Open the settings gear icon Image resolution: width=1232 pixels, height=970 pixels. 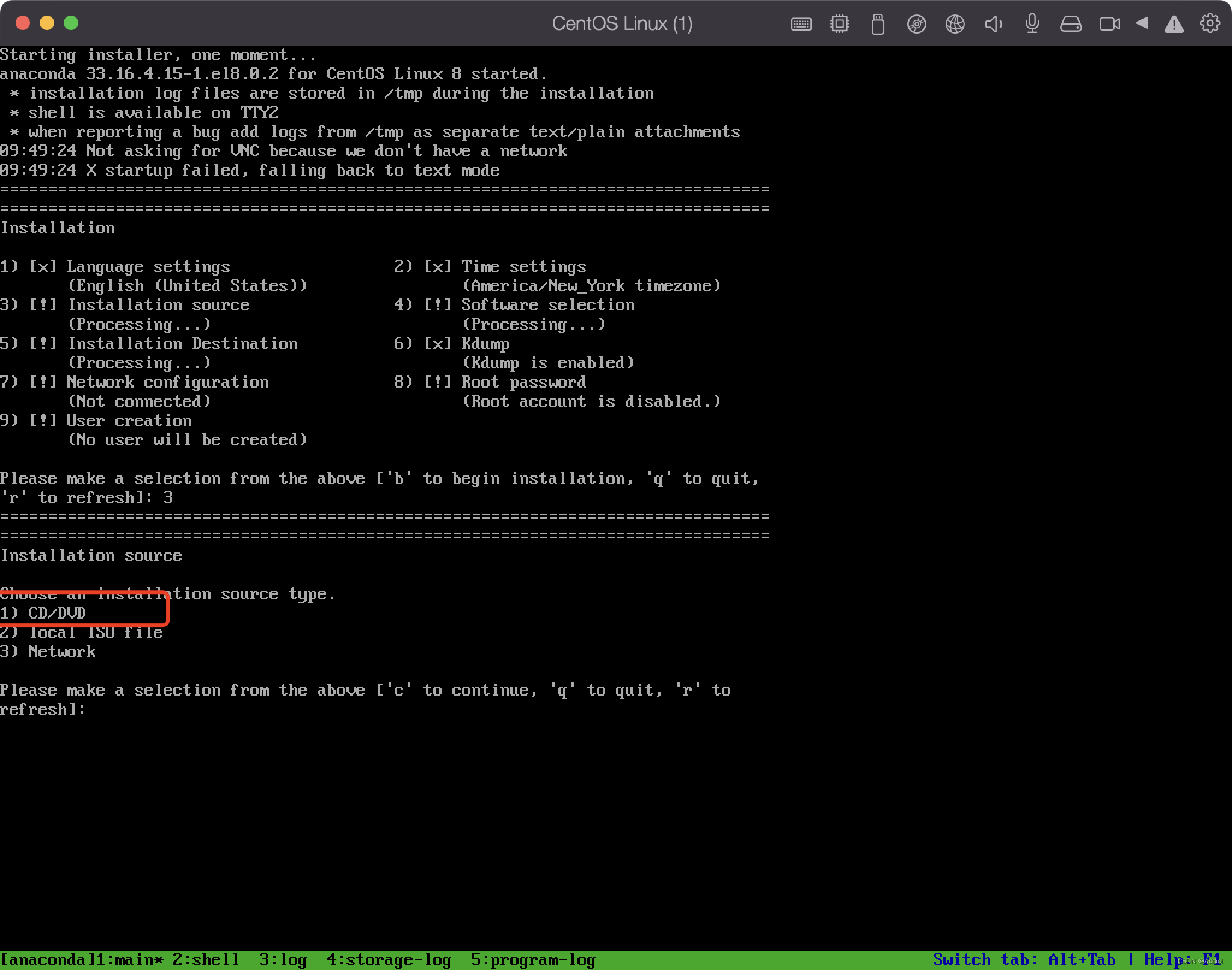[x=1210, y=23]
